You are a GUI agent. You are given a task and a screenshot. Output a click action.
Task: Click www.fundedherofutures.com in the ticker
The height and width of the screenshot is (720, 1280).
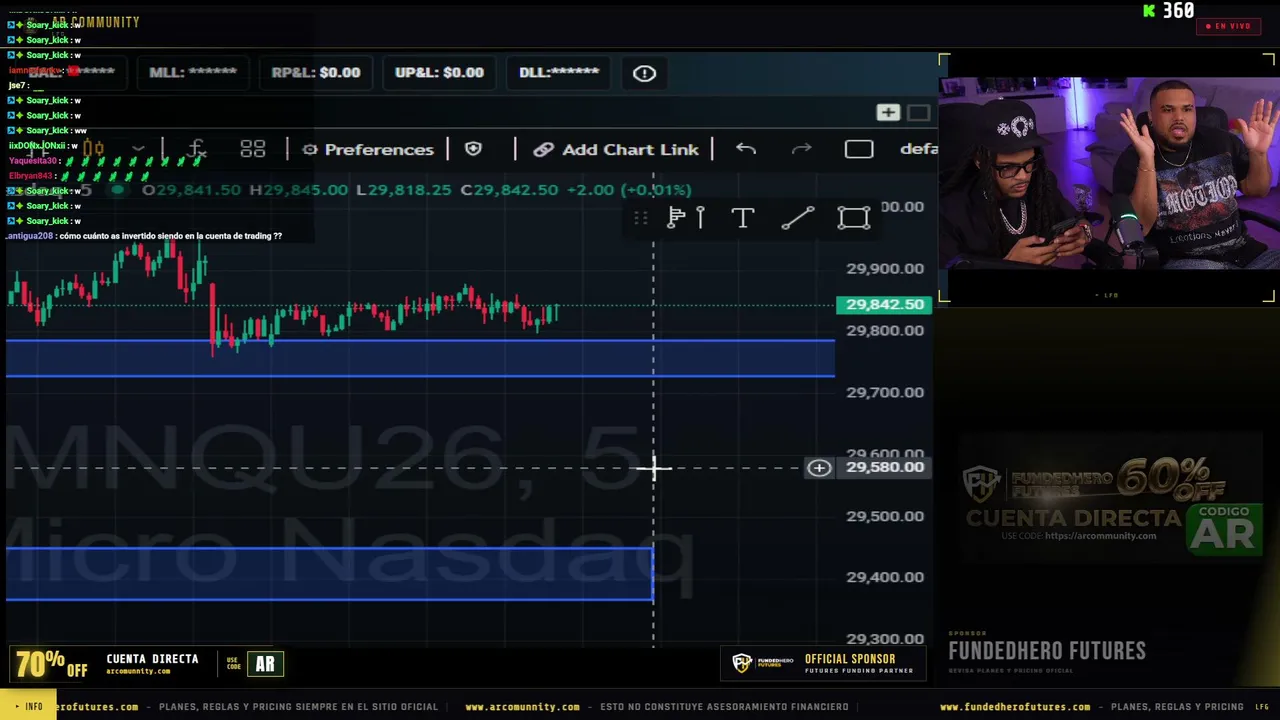1015,707
